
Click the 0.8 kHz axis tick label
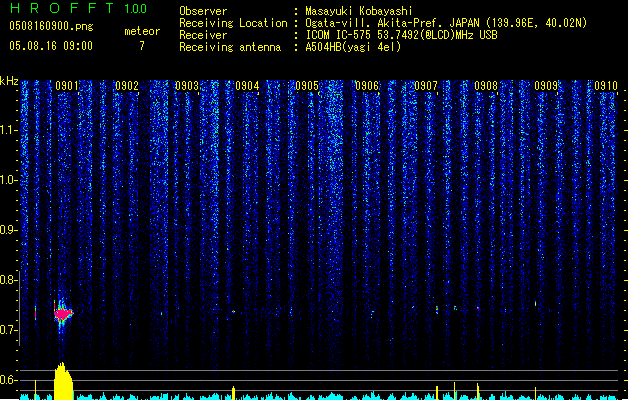8,280
